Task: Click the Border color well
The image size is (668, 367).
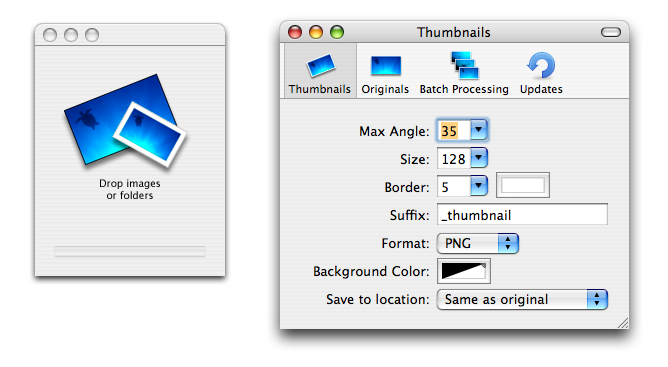Action: 523,185
